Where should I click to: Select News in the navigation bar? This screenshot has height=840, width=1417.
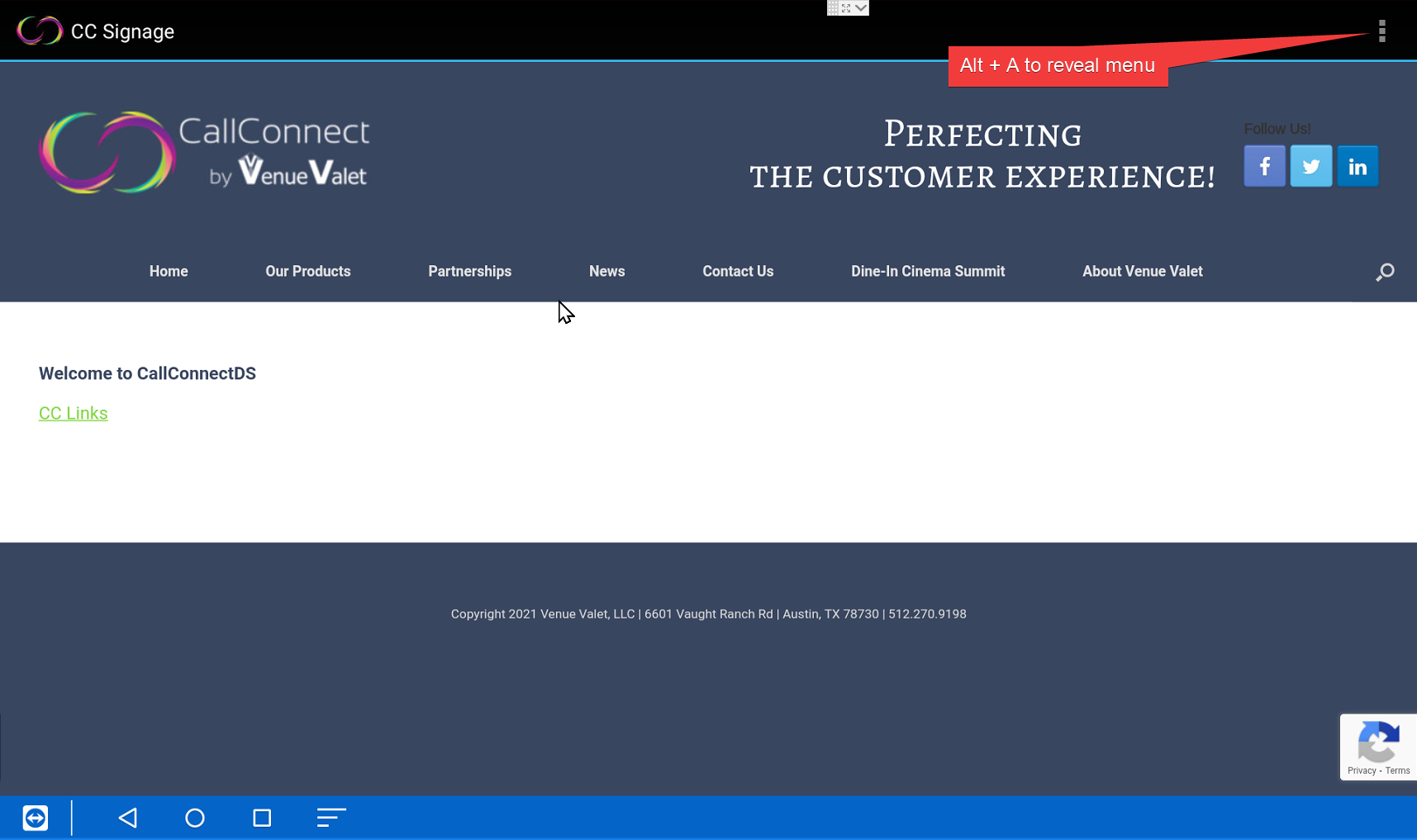click(607, 271)
